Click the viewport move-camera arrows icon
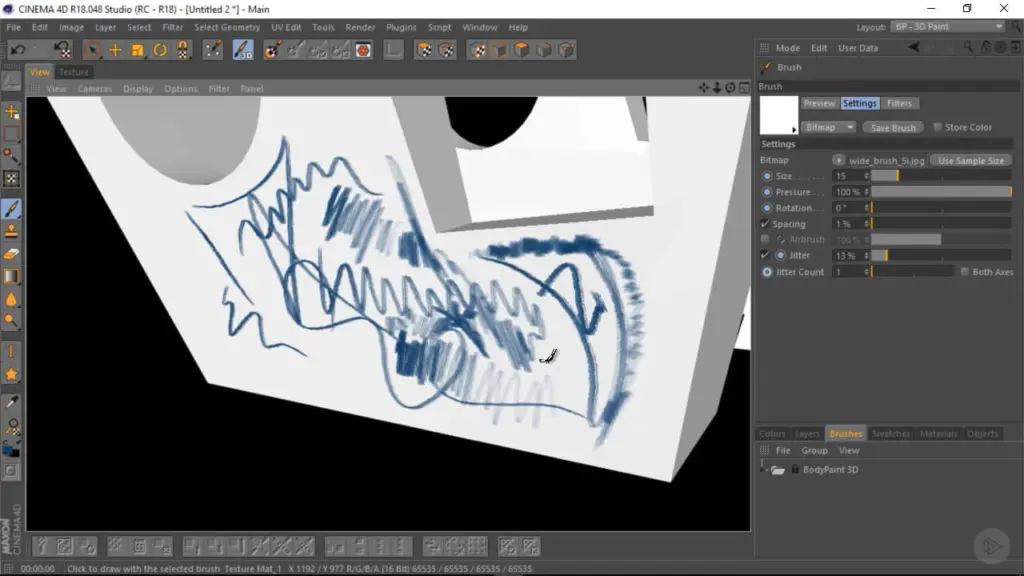1024x576 pixels. click(x=703, y=88)
